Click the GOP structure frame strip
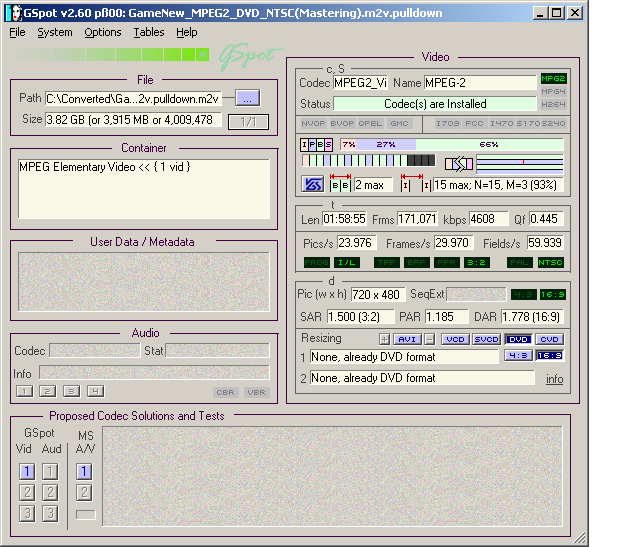The image size is (640, 547). pos(368,160)
